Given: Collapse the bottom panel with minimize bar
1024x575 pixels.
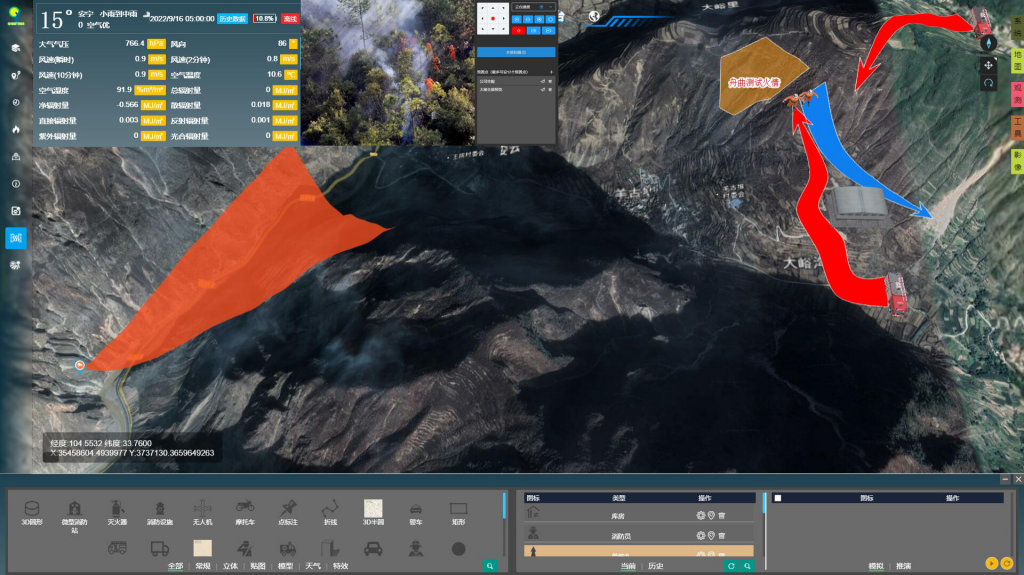Looking at the screenshot, I should point(1004,479).
